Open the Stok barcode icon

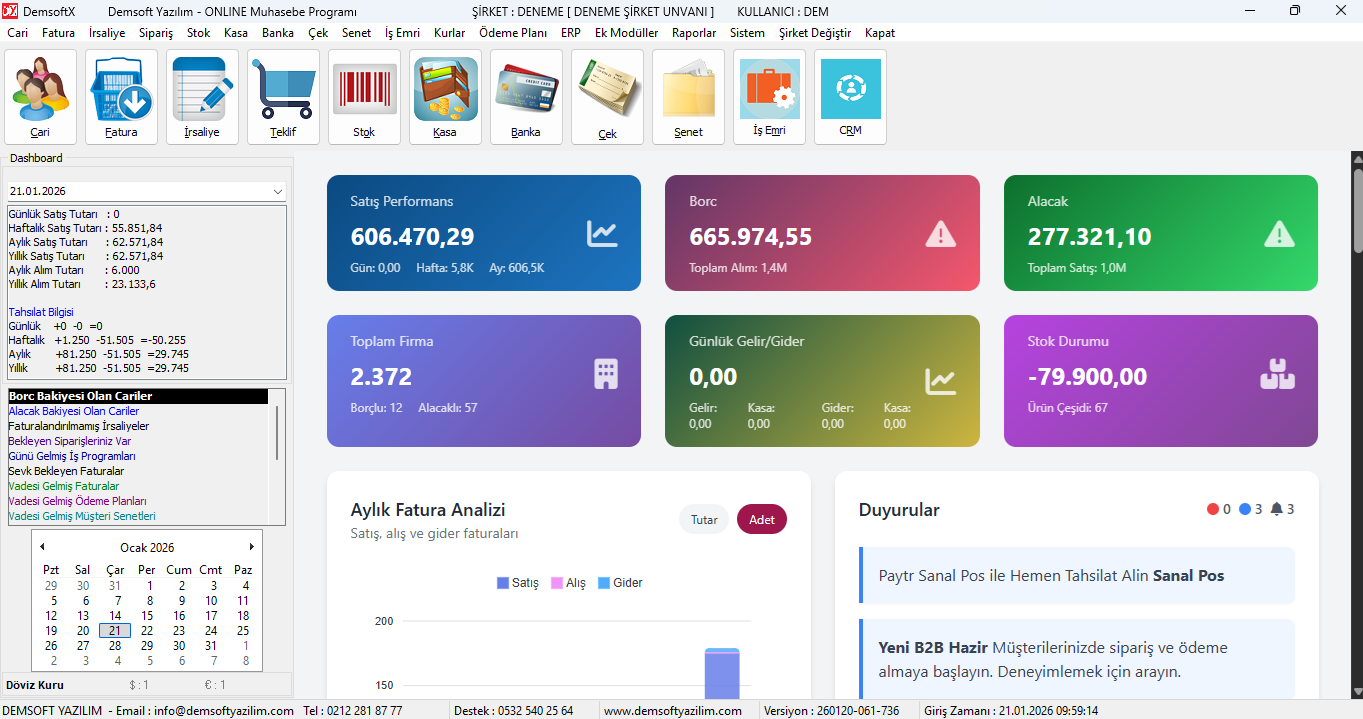pos(364,96)
